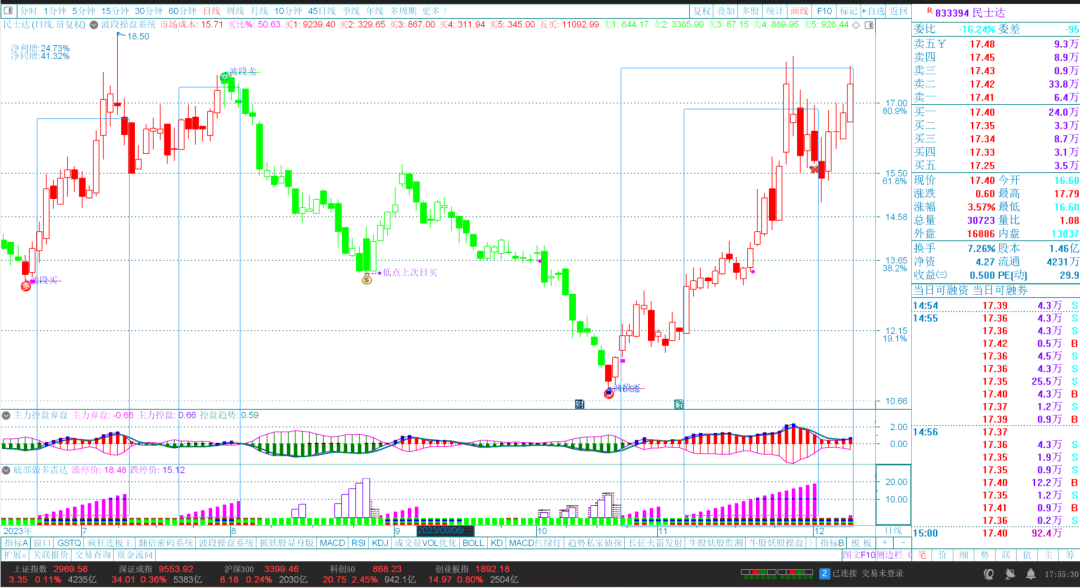The width and height of the screenshot is (1080, 588).
Task: Click the red signal marker at the October low
Action: pos(608,393)
